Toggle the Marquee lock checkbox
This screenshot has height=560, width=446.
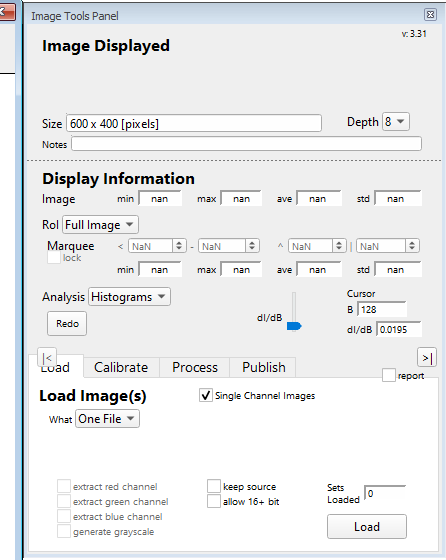[x=54, y=258]
